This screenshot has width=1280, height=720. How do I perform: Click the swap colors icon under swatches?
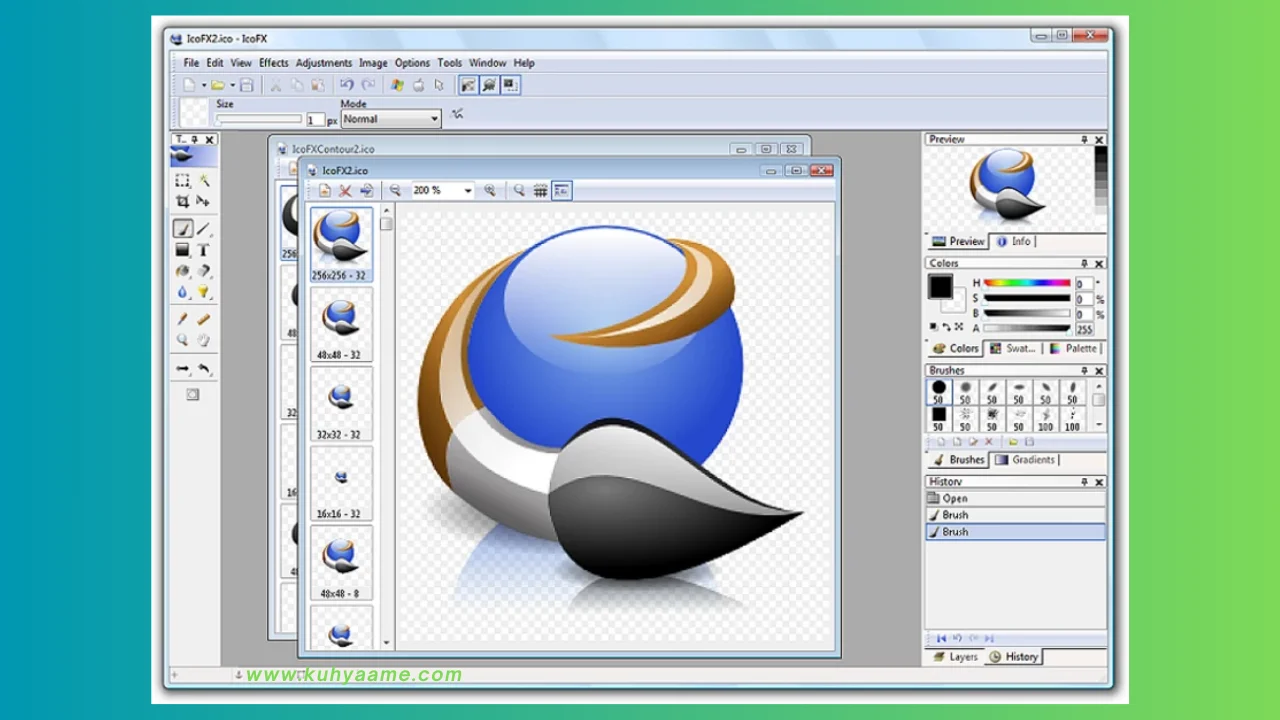[947, 326]
